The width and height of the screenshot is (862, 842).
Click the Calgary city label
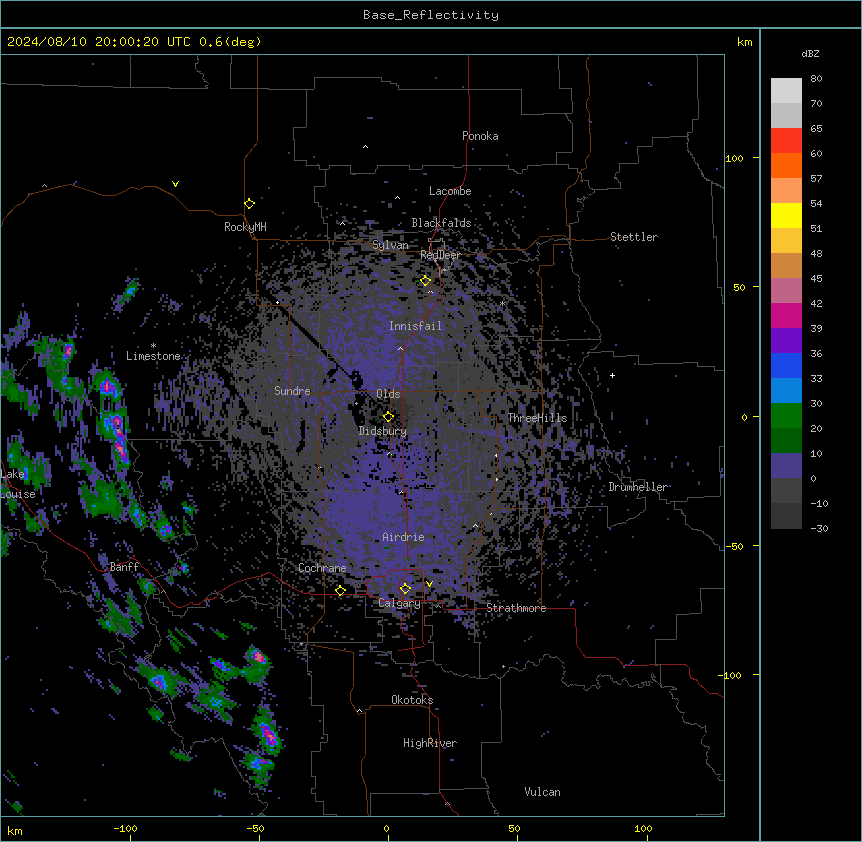pos(399,603)
